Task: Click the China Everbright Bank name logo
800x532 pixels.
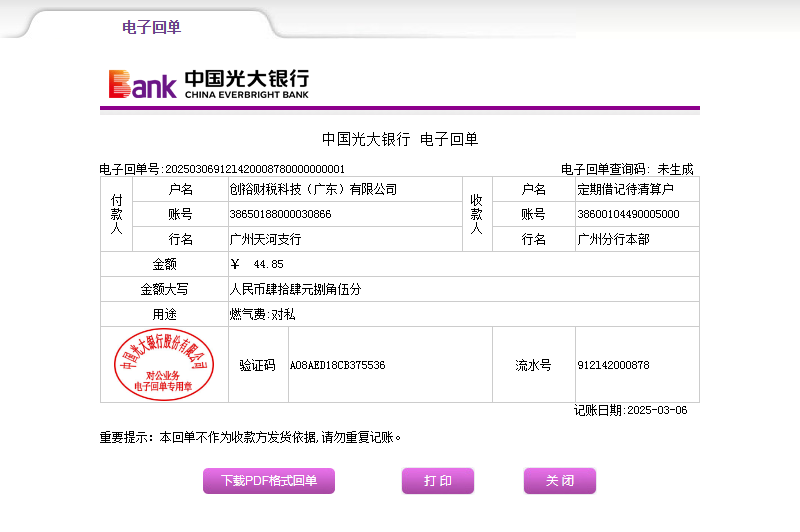Action: point(246,84)
